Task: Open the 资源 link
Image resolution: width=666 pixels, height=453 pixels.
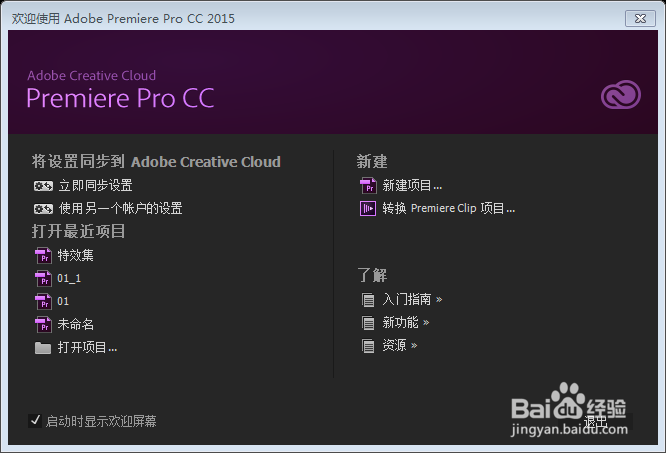Action: click(400, 346)
